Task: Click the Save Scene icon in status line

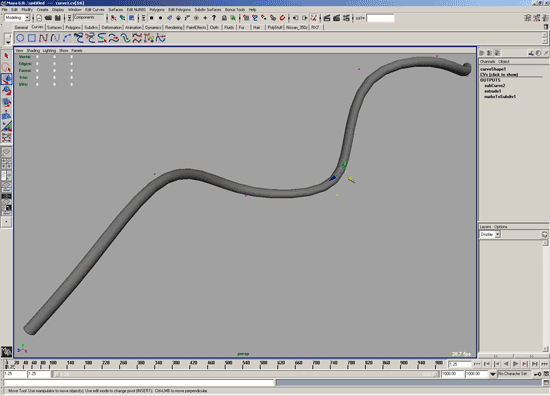Action: (58, 18)
